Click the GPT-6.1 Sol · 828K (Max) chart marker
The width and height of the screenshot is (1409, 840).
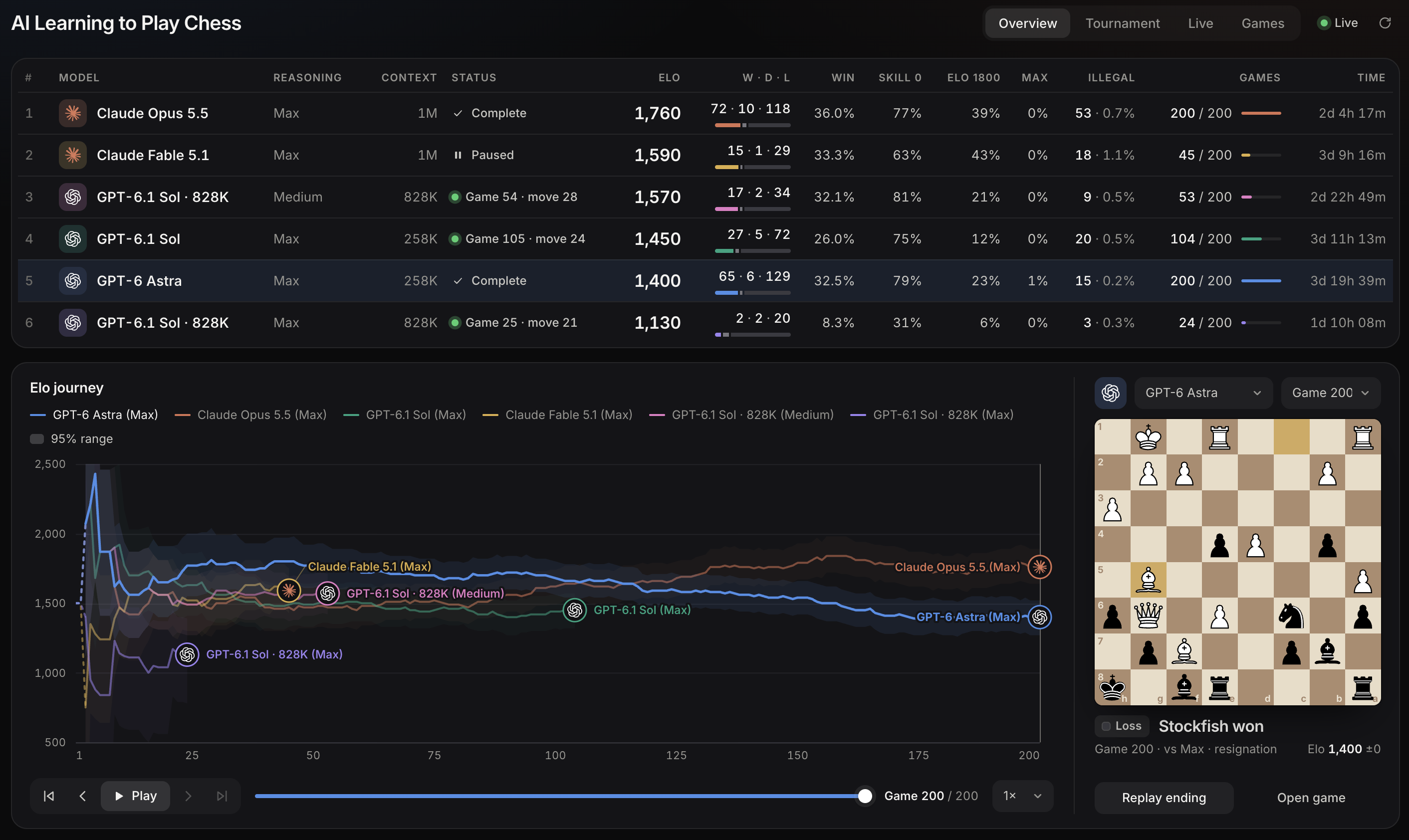click(187, 654)
